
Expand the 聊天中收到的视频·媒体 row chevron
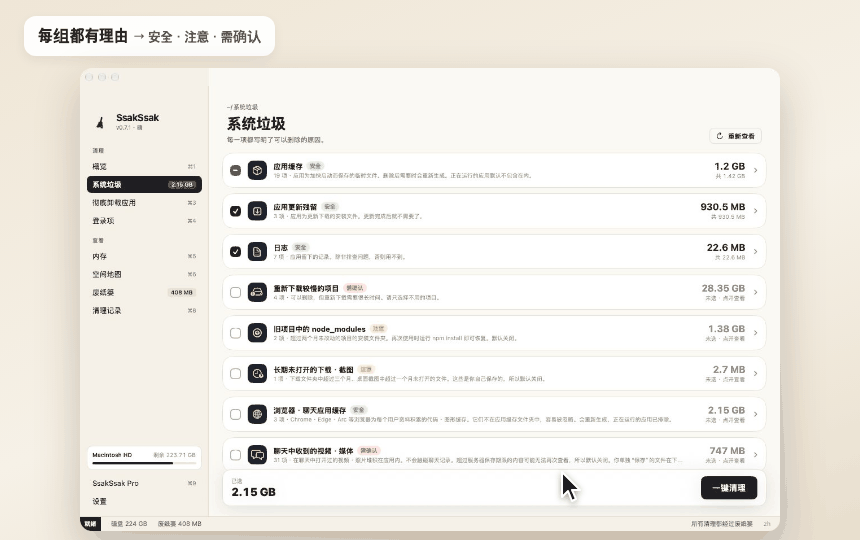[x=756, y=454]
